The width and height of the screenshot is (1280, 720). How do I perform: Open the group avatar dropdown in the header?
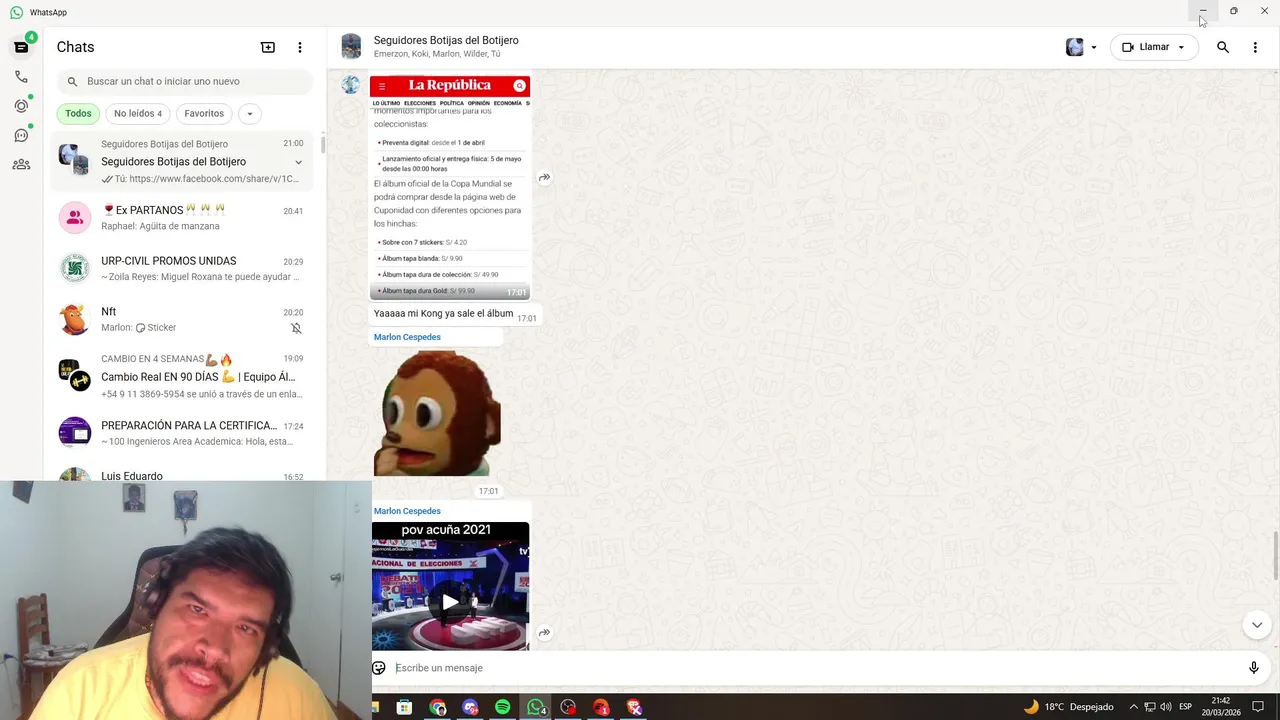(x=1093, y=47)
